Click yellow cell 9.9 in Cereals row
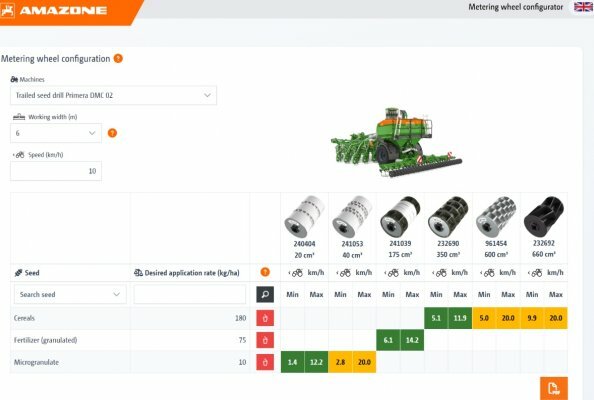 pyautogui.click(x=532, y=318)
